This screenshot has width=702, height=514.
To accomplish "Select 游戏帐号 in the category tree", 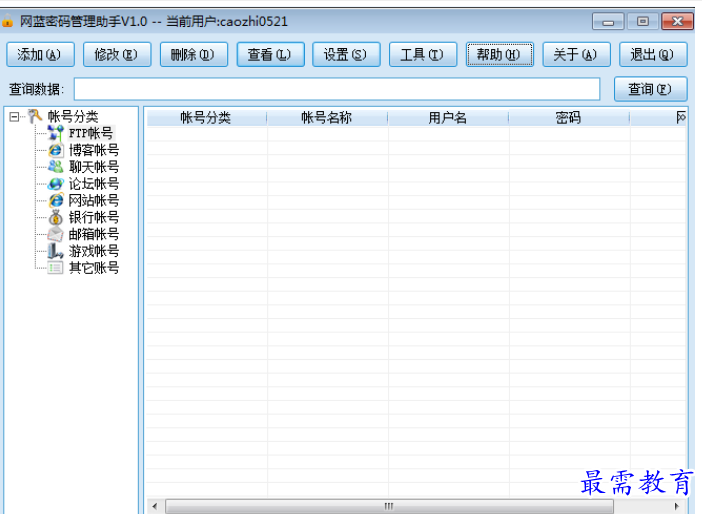I will (x=94, y=251).
